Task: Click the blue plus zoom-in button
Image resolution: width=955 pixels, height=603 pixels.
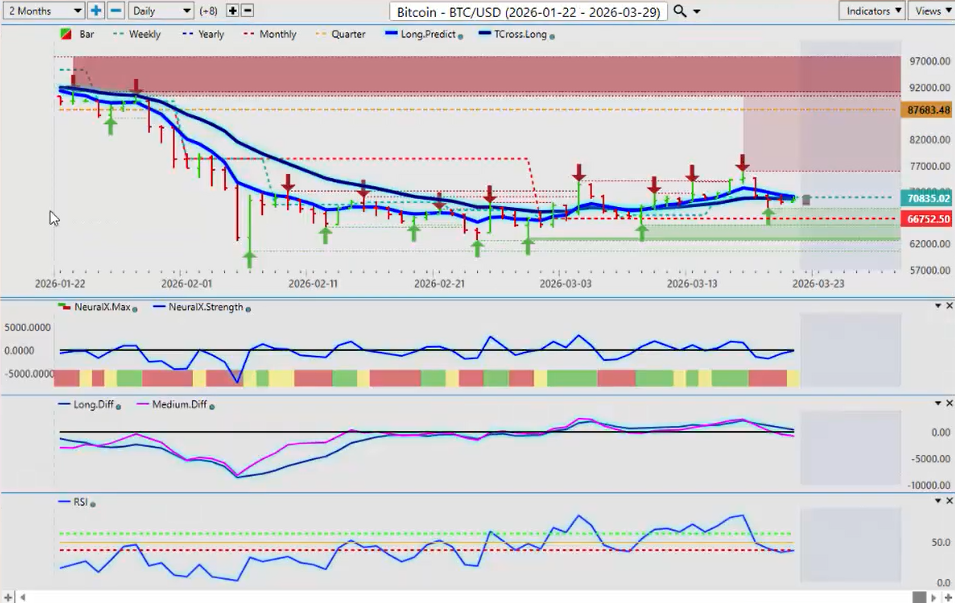Action: click(x=96, y=11)
